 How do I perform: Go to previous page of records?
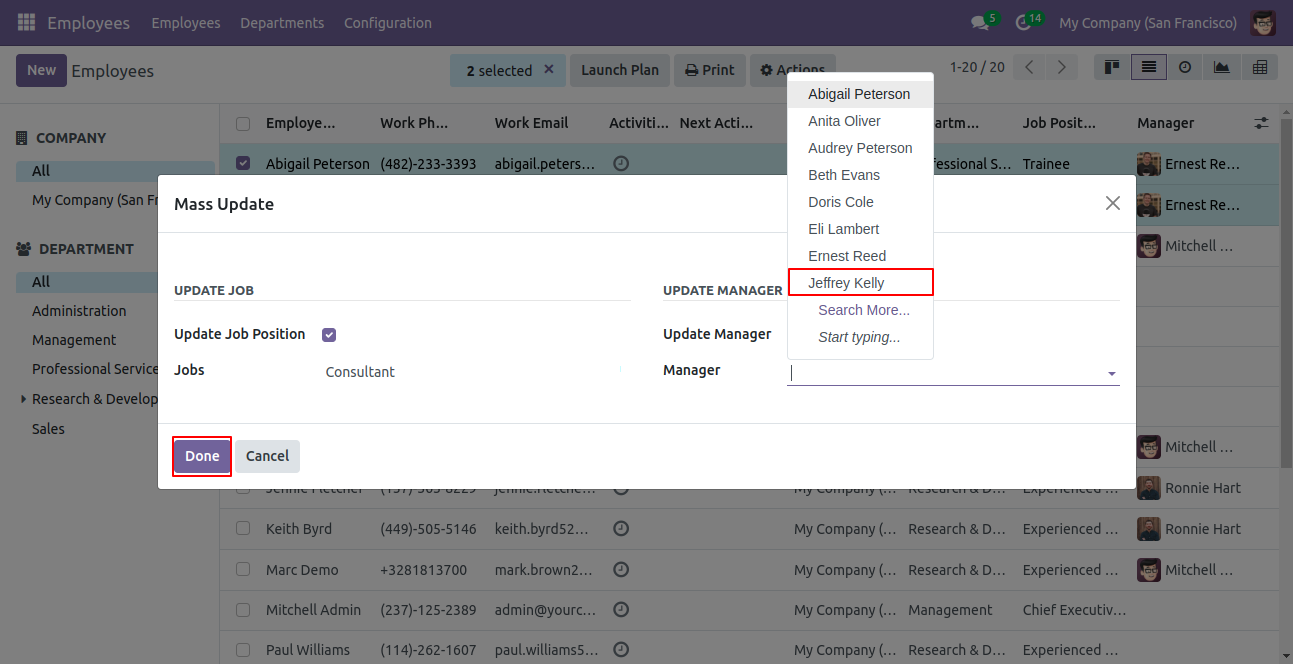(x=1029, y=68)
